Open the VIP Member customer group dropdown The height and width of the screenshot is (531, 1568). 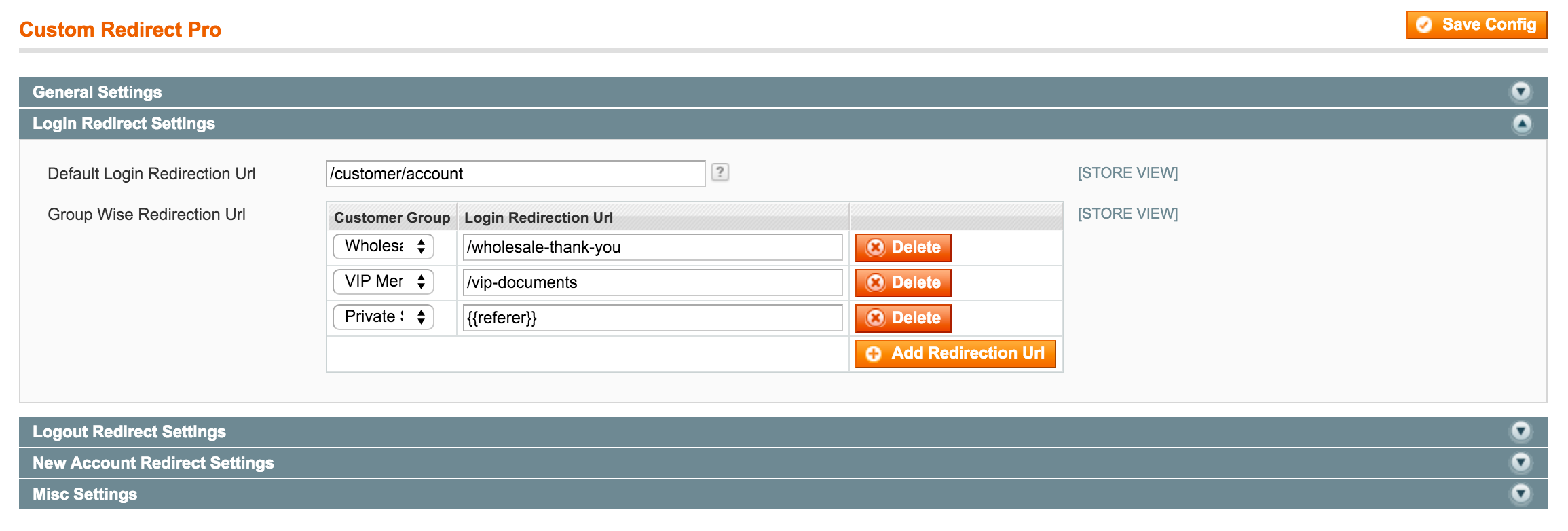pyautogui.click(x=384, y=282)
